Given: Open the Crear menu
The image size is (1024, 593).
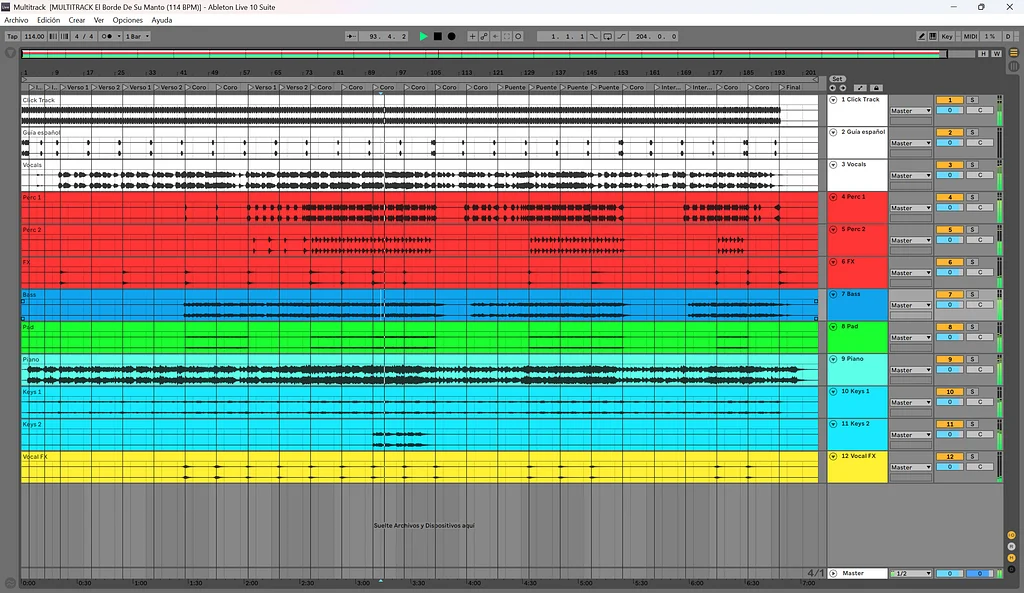Looking at the screenshot, I should (77, 20).
